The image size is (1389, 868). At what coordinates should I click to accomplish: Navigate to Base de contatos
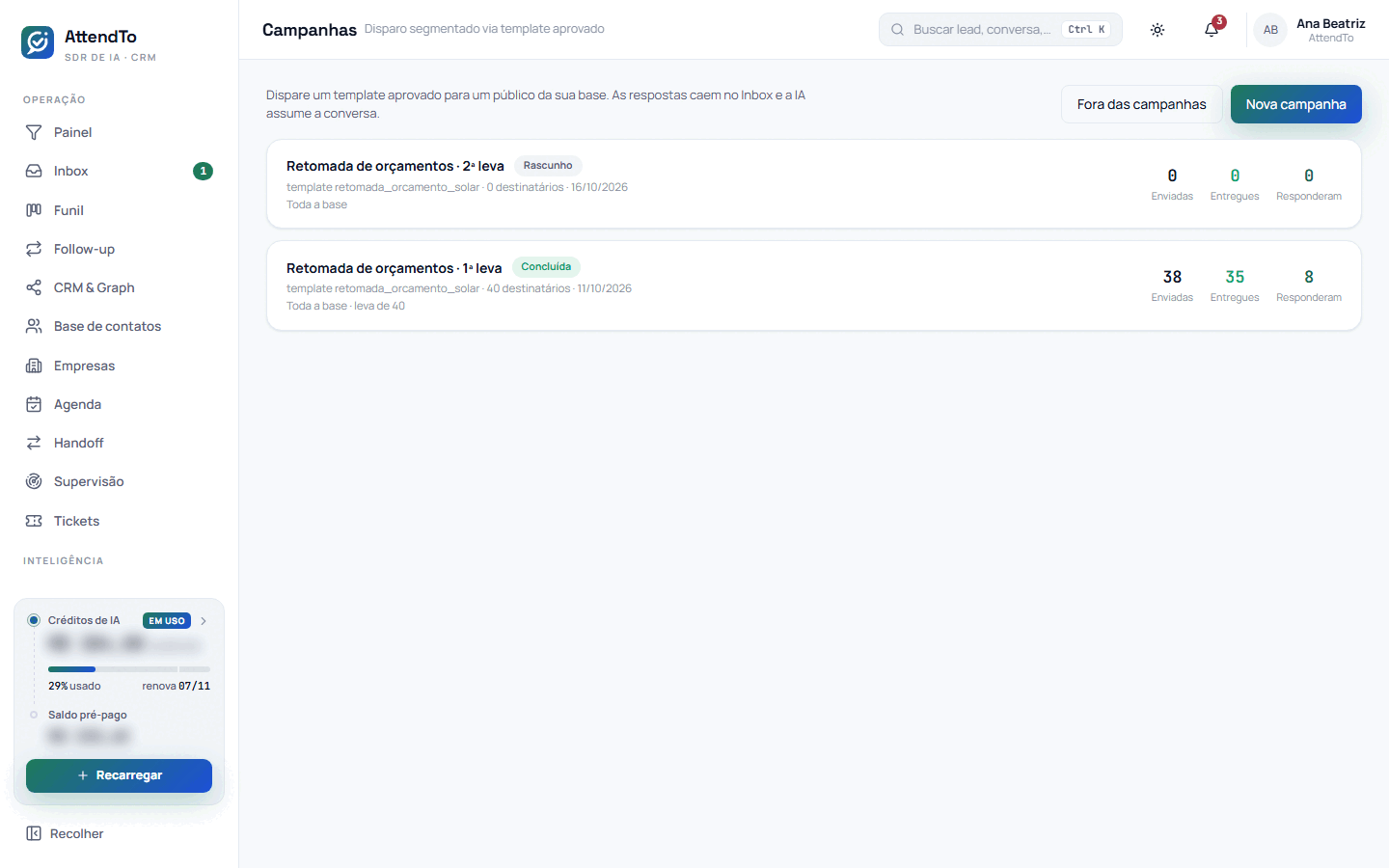coord(120,326)
